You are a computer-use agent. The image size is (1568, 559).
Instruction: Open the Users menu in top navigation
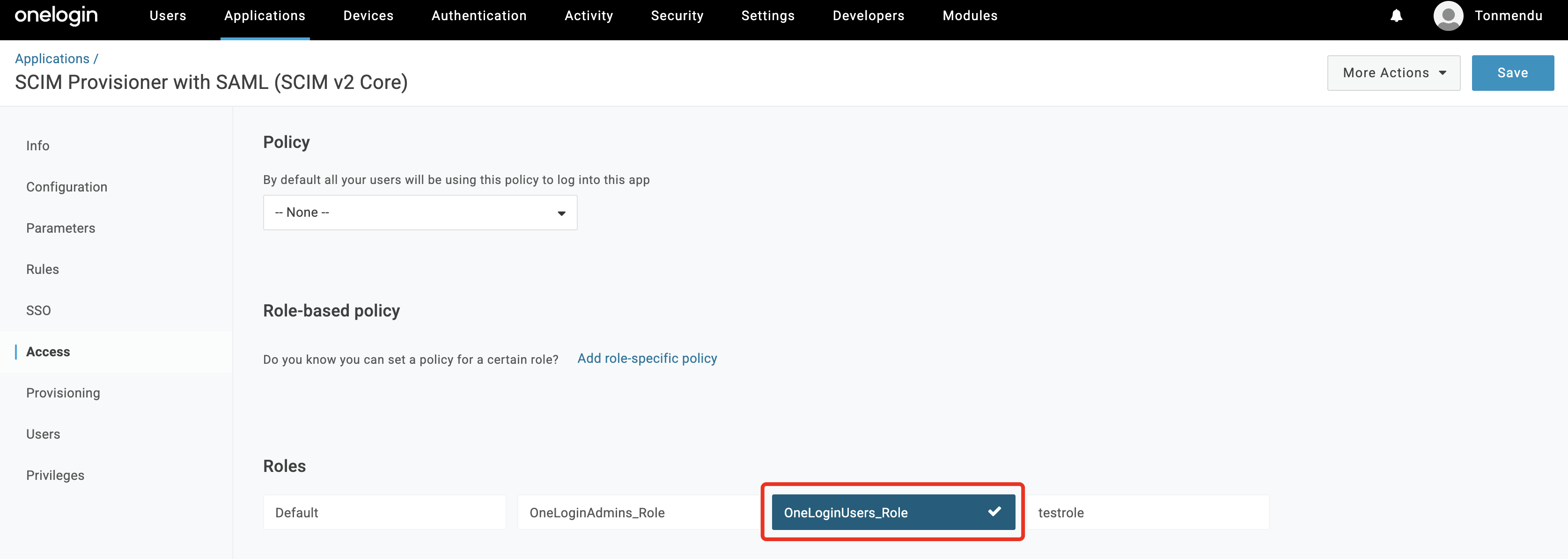(x=168, y=16)
